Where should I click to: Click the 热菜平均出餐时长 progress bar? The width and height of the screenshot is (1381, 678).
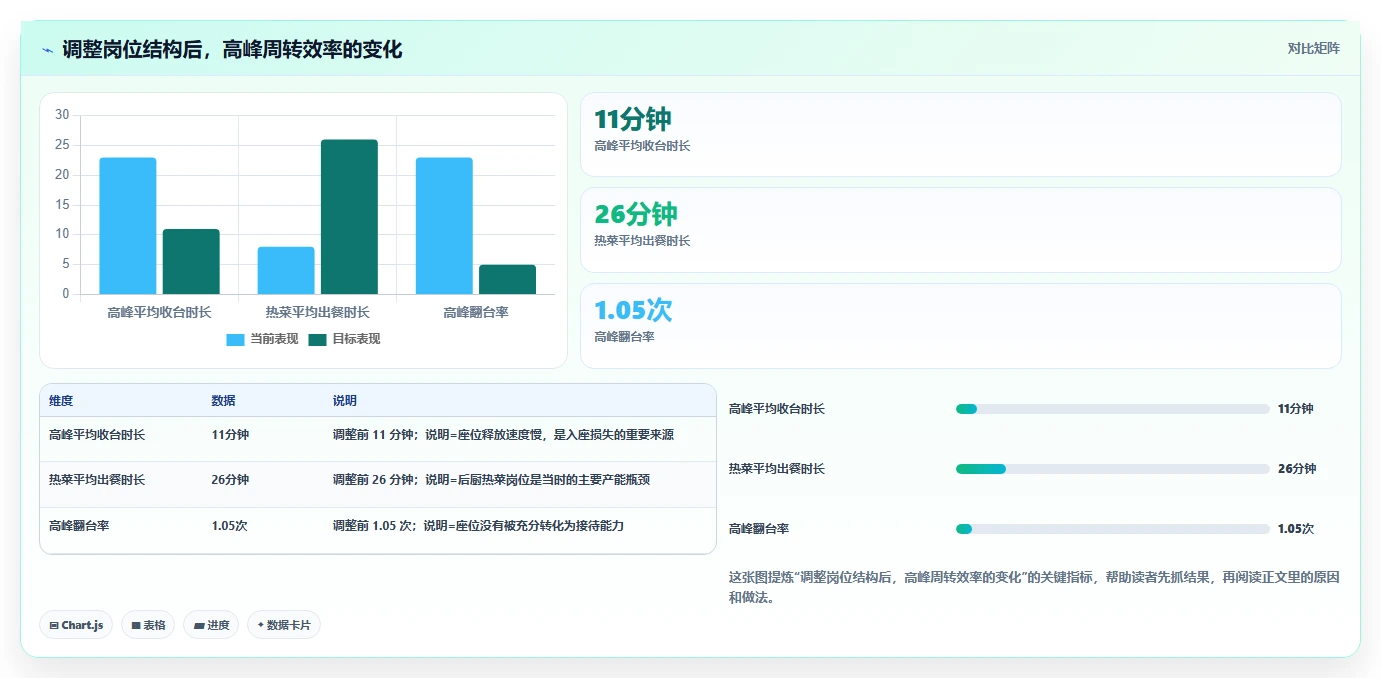pos(1112,469)
